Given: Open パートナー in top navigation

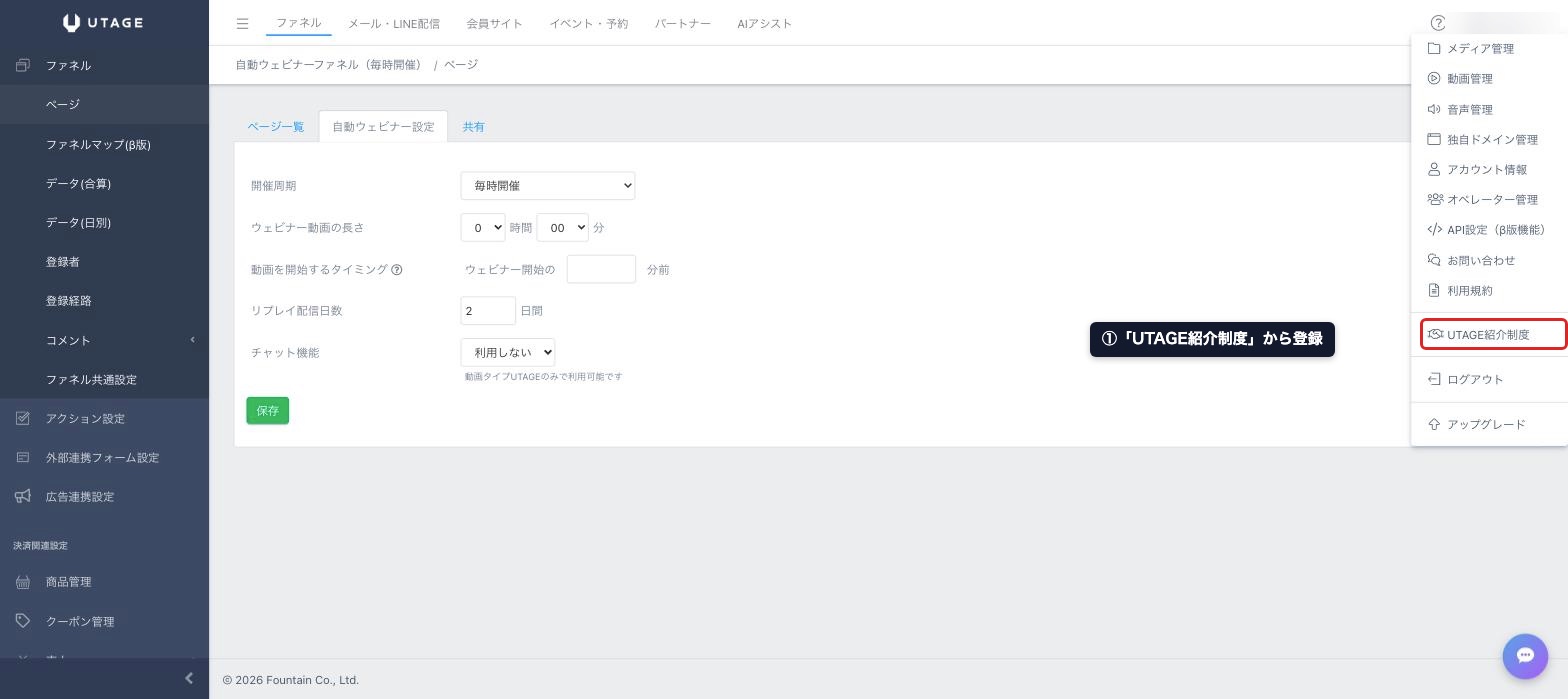Looking at the screenshot, I should click(x=683, y=23).
